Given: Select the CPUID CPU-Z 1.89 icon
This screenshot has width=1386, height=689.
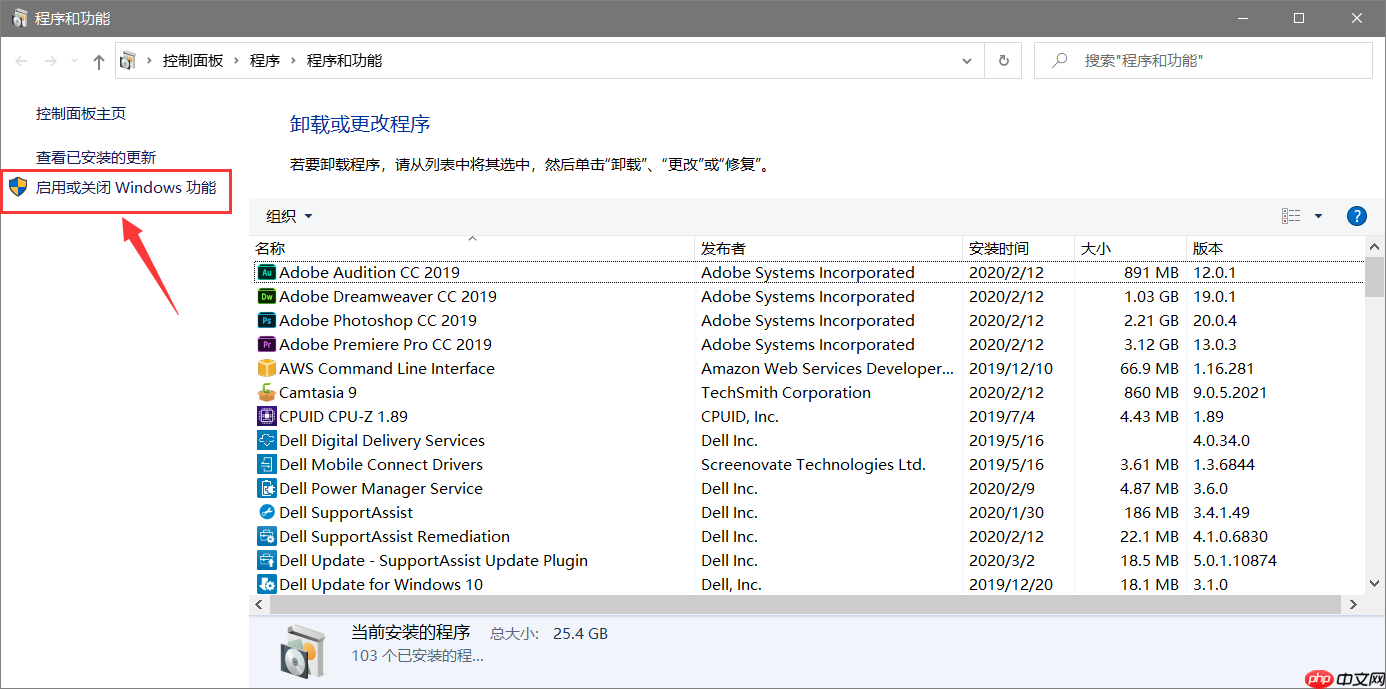Looking at the screenshot, I should click(266, 416).
